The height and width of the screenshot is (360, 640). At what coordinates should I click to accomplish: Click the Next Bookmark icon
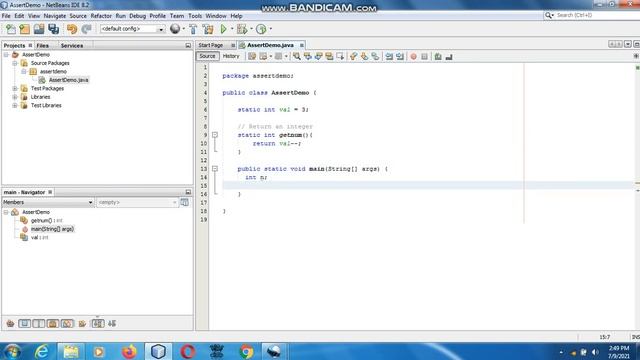(364, 57)
